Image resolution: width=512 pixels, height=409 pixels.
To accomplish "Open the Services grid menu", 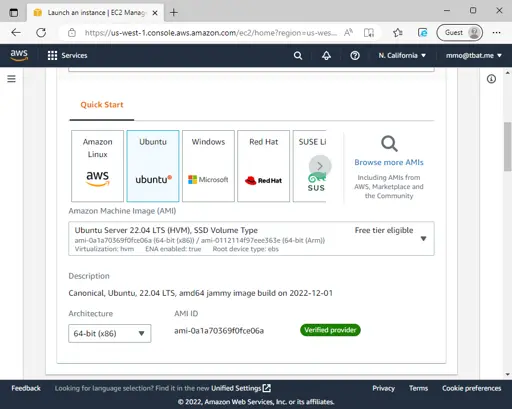I will [x=52, y=55].
